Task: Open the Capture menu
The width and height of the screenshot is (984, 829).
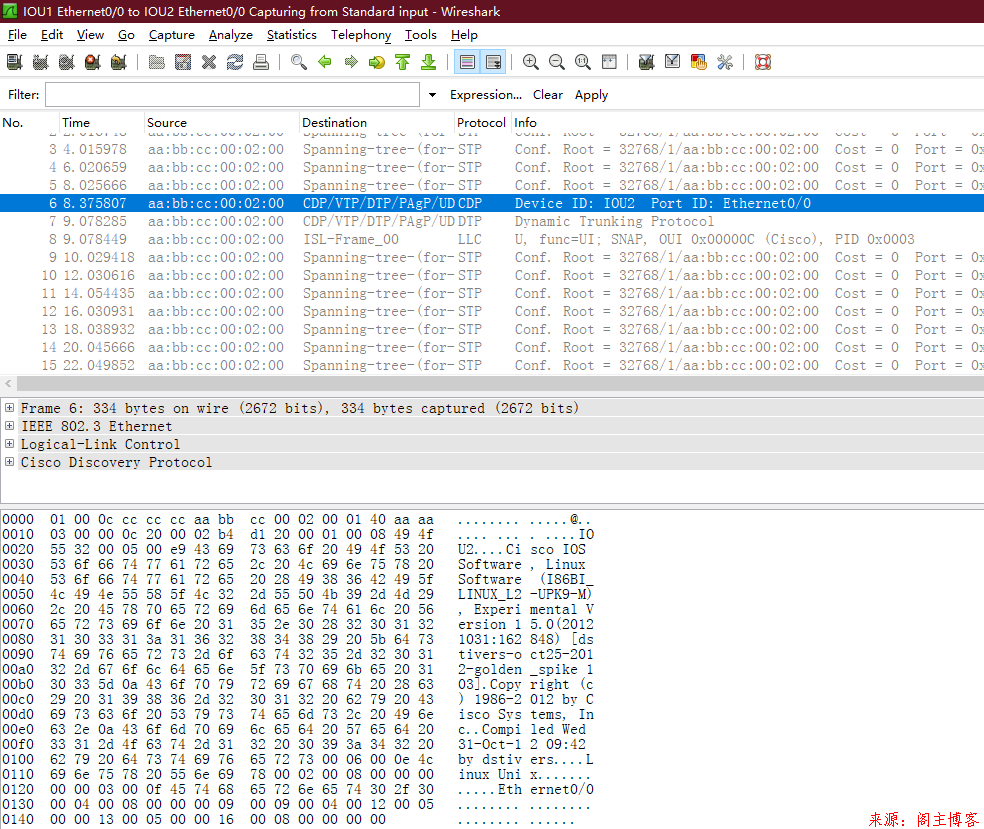Action: pyautogui.click(x=171, y=35)
